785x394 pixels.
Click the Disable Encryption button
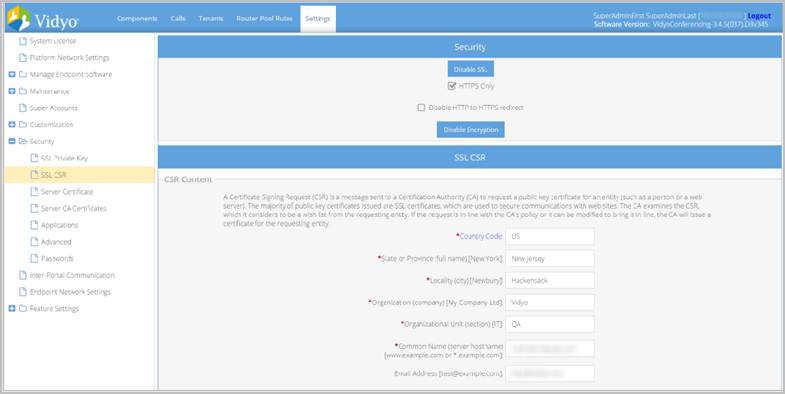(x=471, y=130)
